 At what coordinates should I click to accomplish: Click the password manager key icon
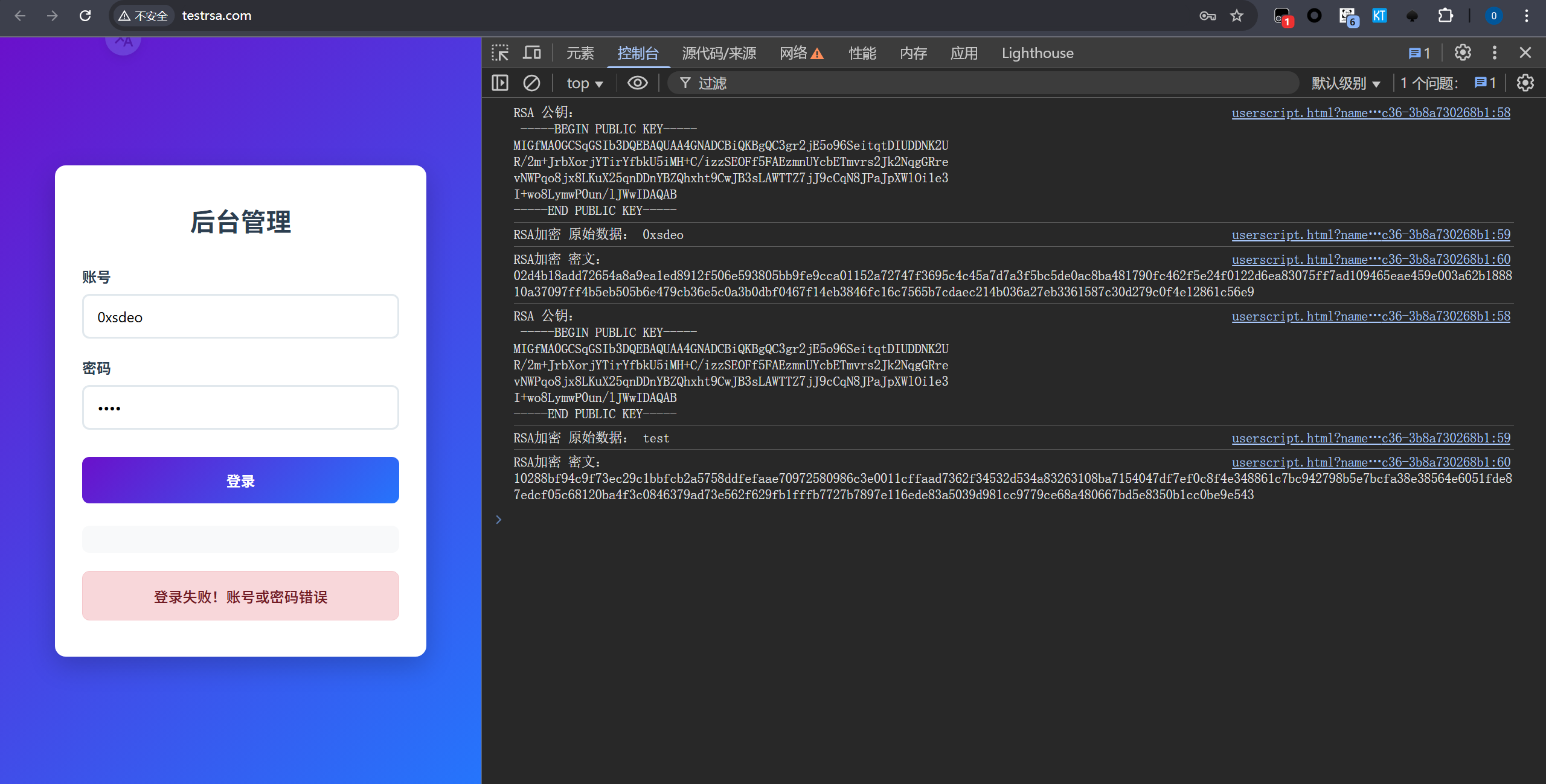point(1207,16)
